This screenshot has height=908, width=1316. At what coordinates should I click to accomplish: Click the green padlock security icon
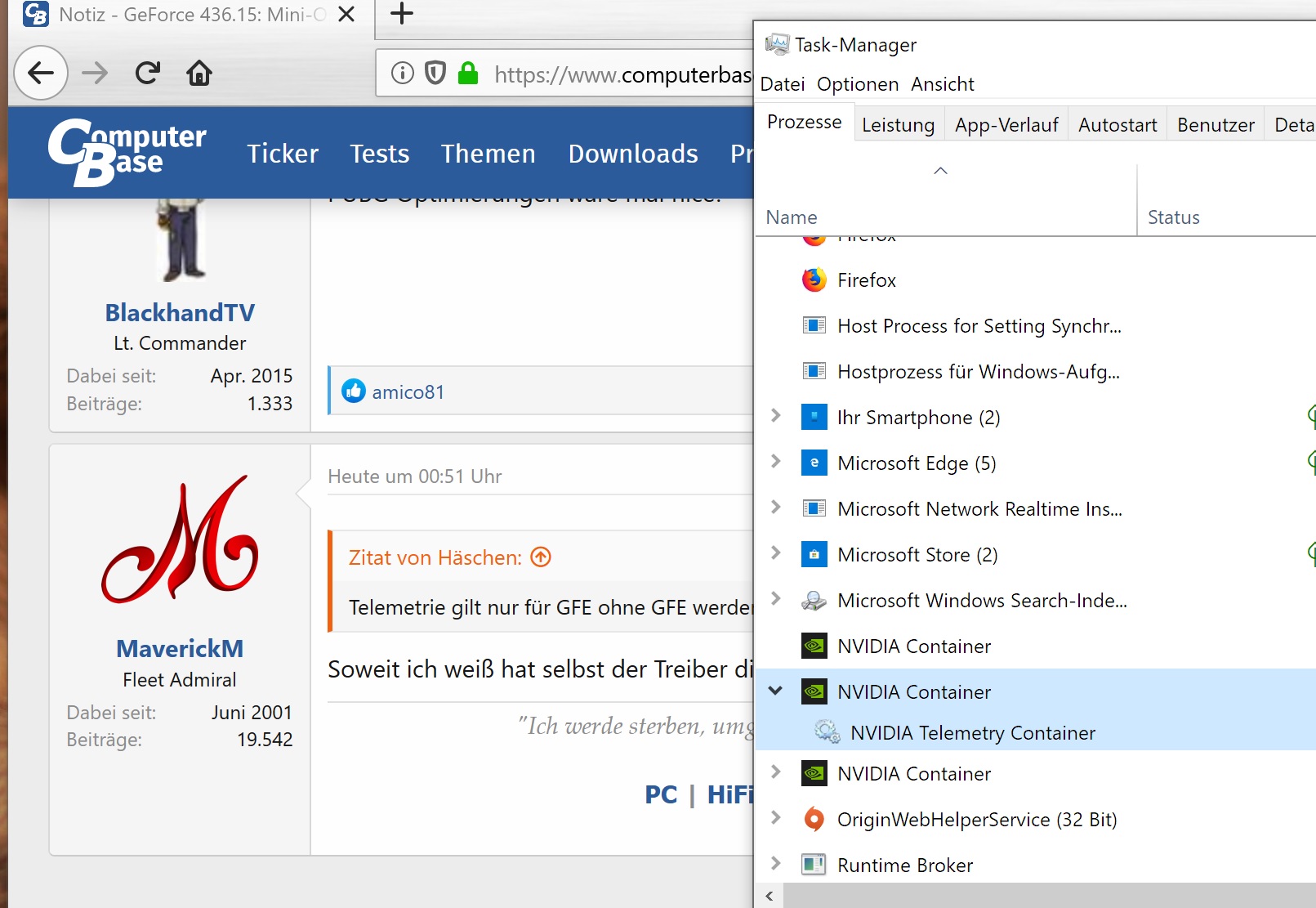[468, 74]
